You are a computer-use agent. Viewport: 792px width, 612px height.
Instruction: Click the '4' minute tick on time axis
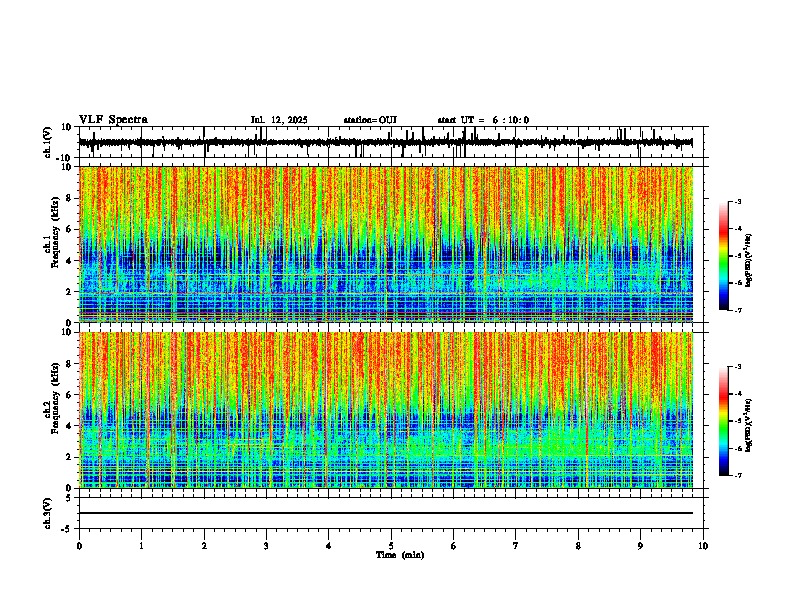pos(329,546)
